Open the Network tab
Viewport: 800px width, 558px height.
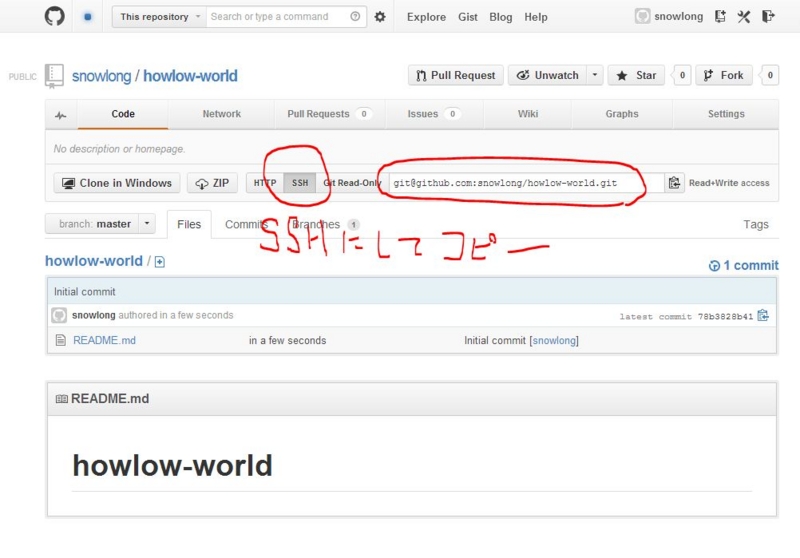pyautogui.click(x=221, y=114)
